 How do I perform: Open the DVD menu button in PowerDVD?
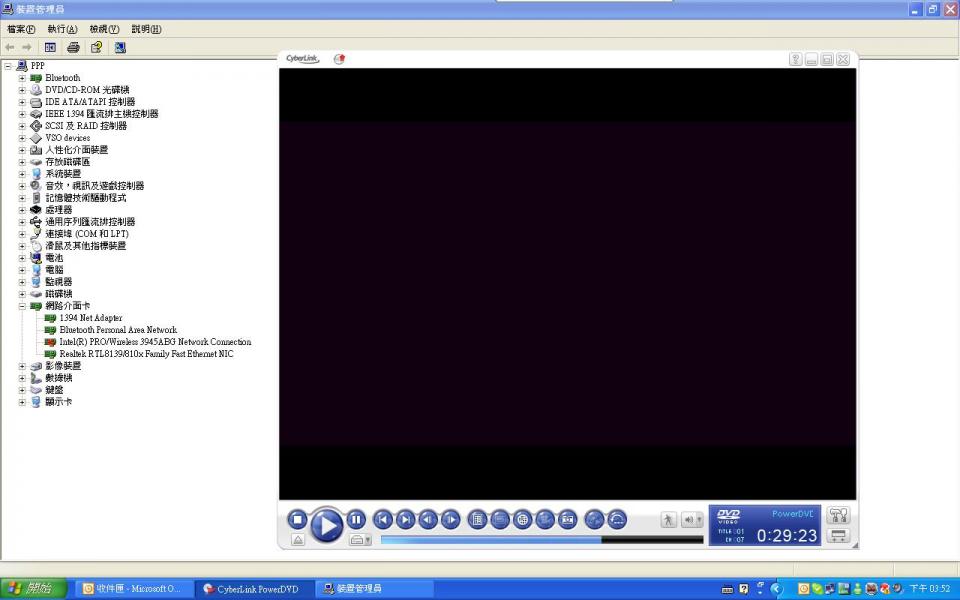point(478,520)
